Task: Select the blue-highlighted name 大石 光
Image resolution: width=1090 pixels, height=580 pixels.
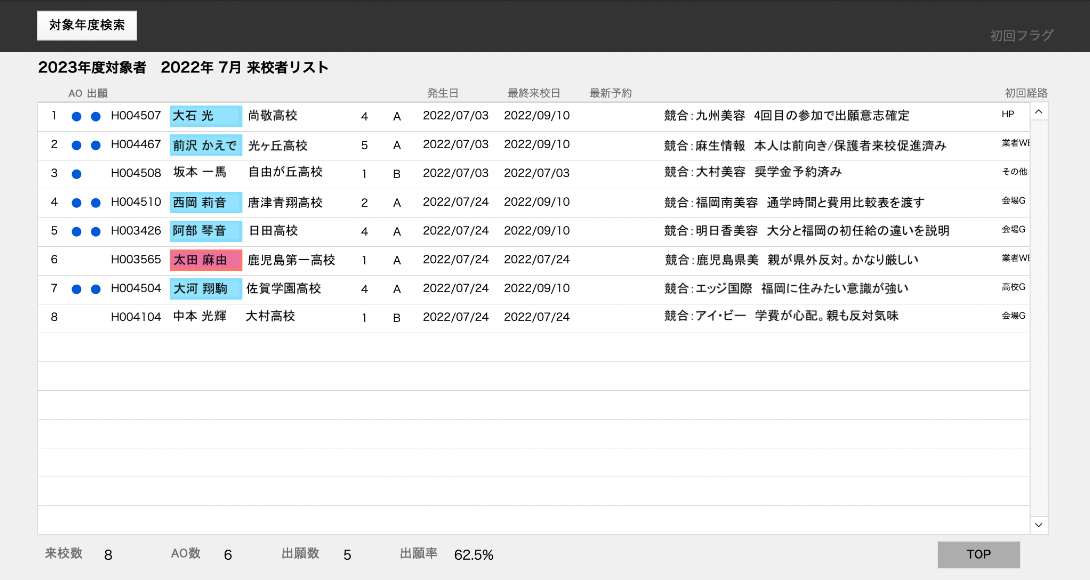Action: pos(205,116)
